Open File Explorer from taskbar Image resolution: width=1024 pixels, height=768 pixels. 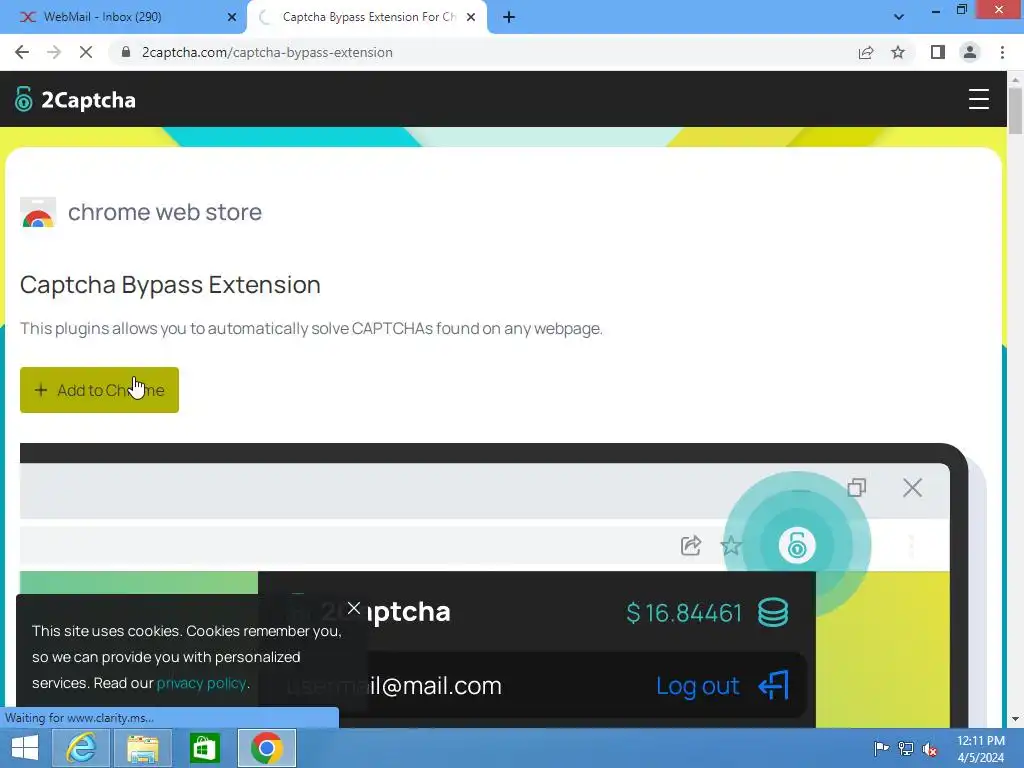tap(143, 748)
